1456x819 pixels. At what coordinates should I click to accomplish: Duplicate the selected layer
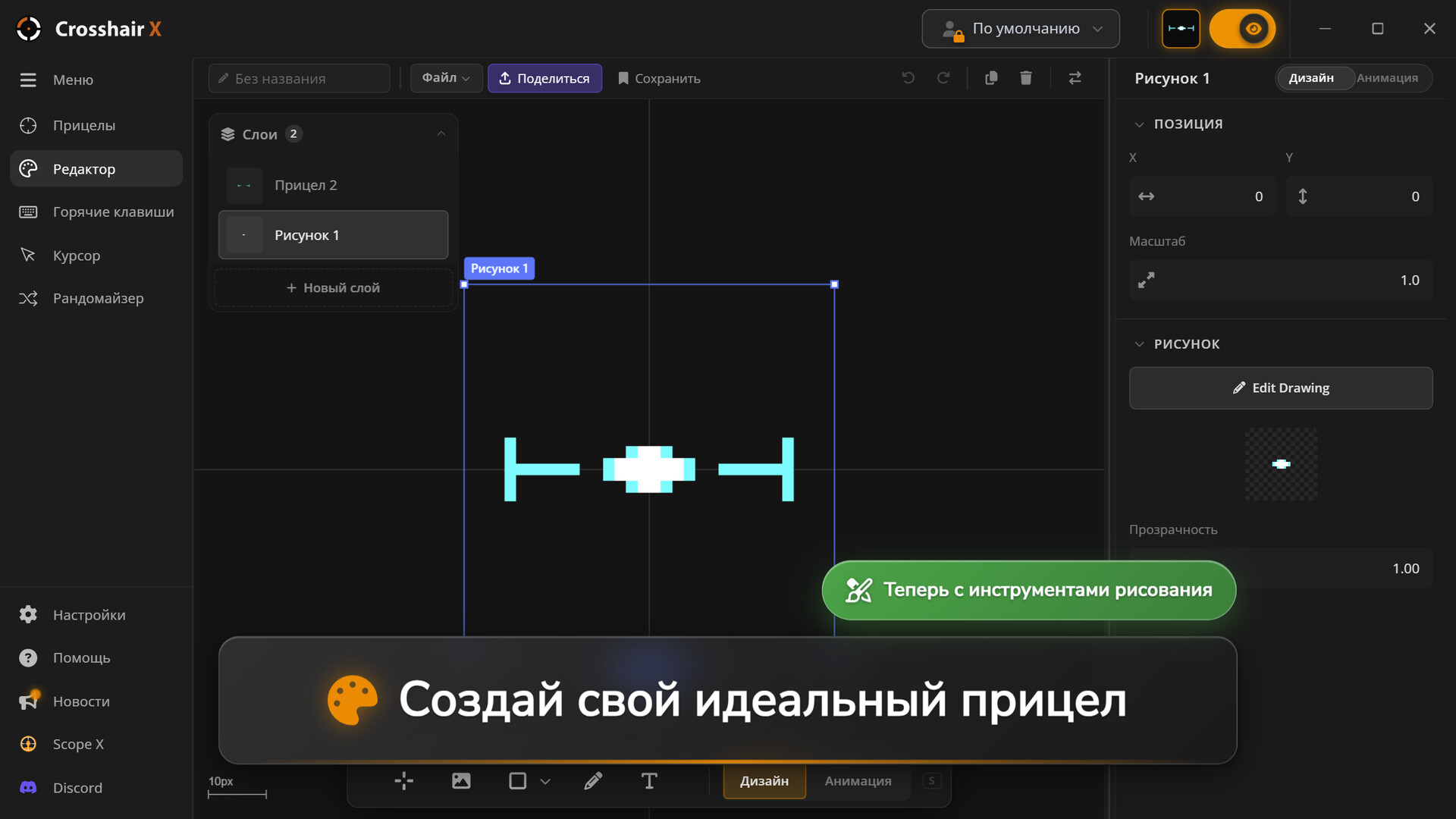point(991,78)
